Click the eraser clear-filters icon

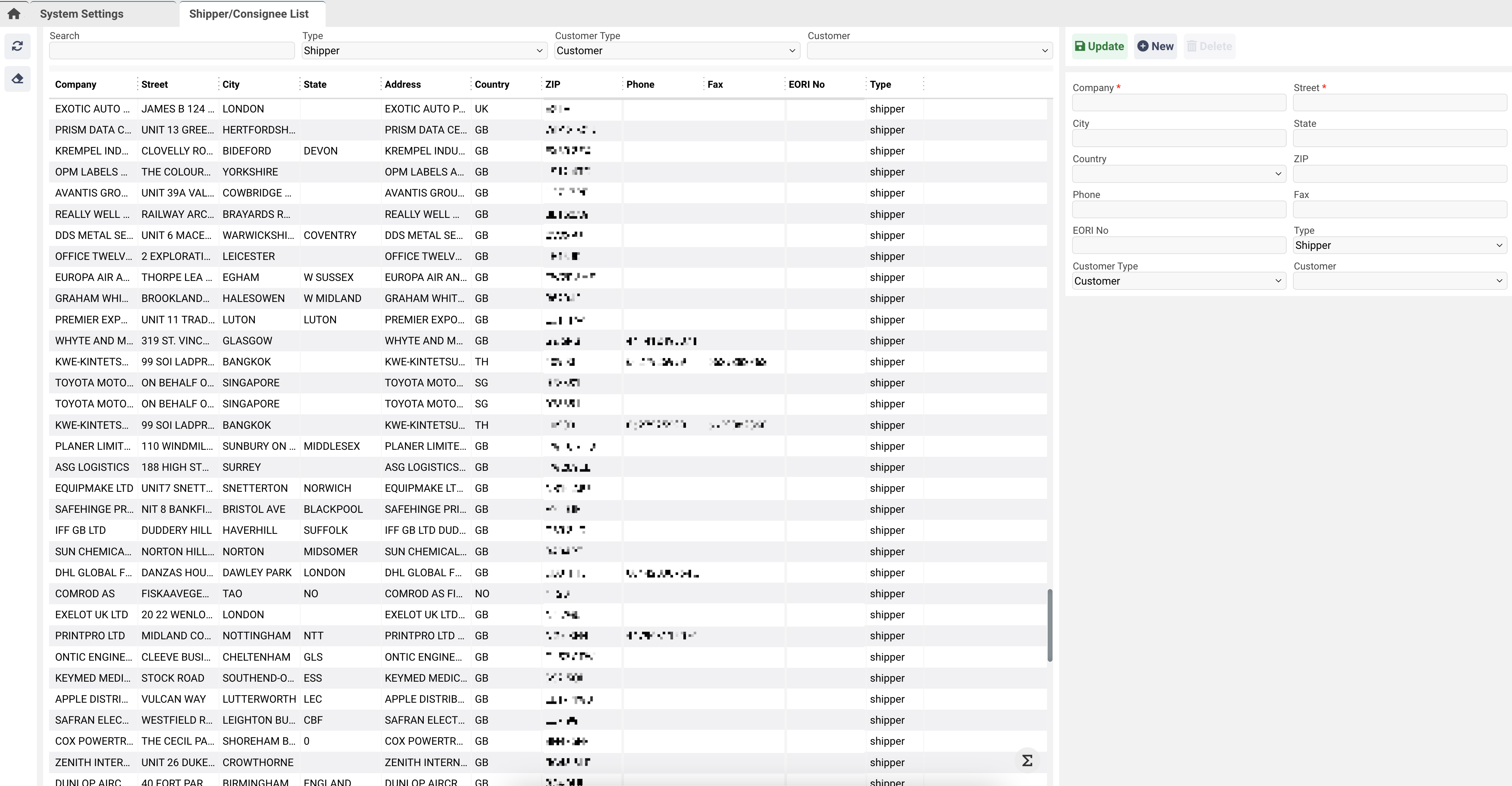click(18, 79)
